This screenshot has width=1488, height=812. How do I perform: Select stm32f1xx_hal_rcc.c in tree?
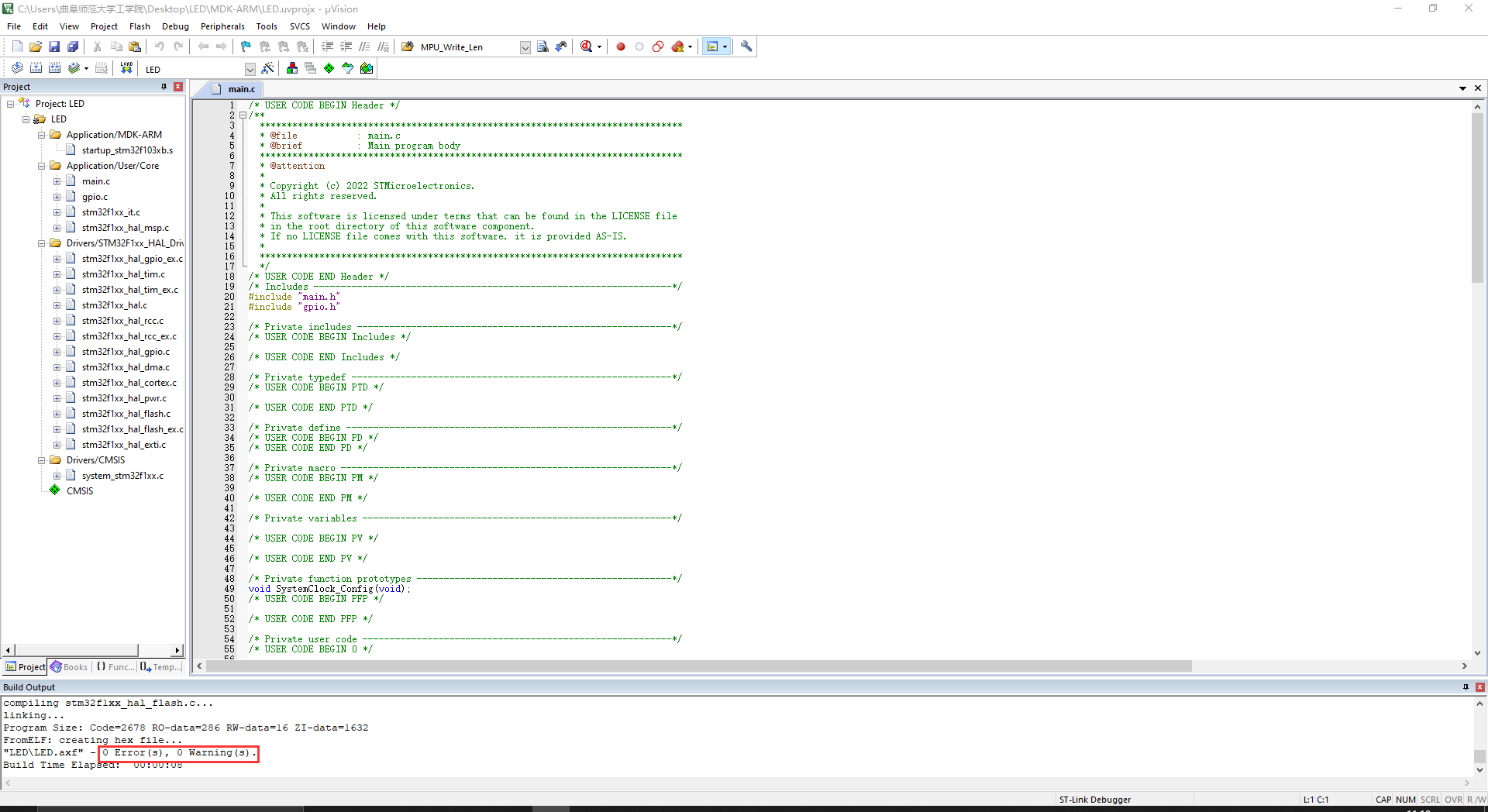[122, 321]
